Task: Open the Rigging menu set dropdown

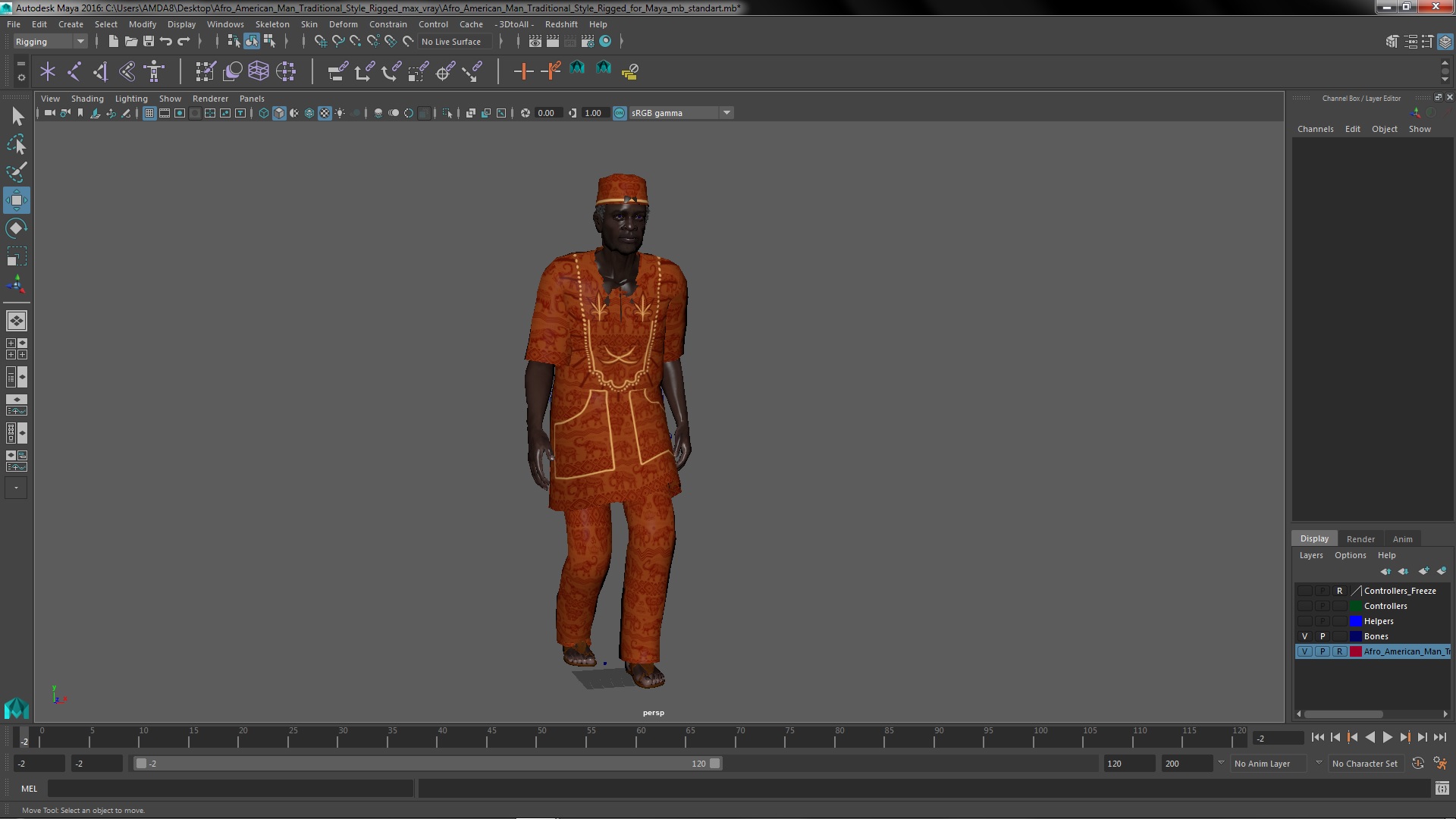Action: click(50, 42)
